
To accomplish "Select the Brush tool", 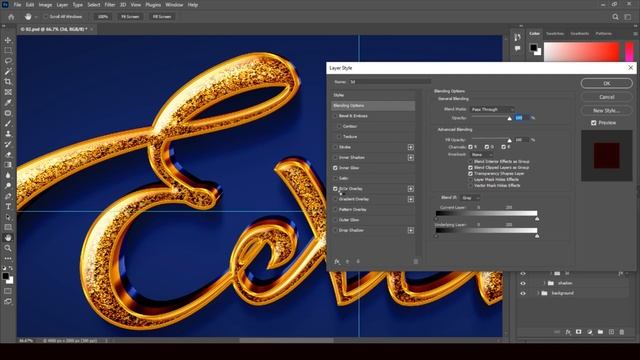I will [x=8, y=123].
